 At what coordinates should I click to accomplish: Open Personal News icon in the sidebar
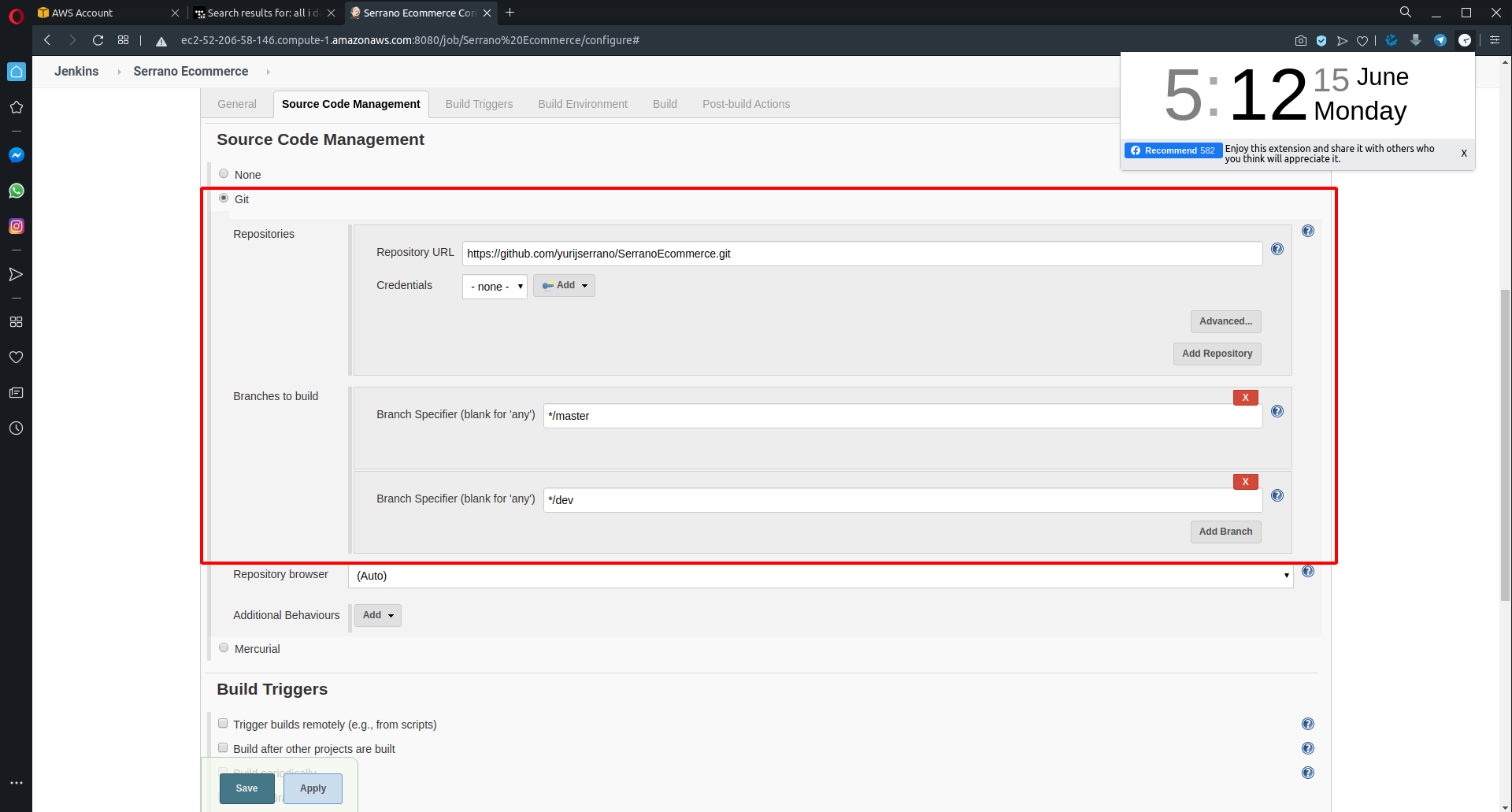tap(16, 393)
